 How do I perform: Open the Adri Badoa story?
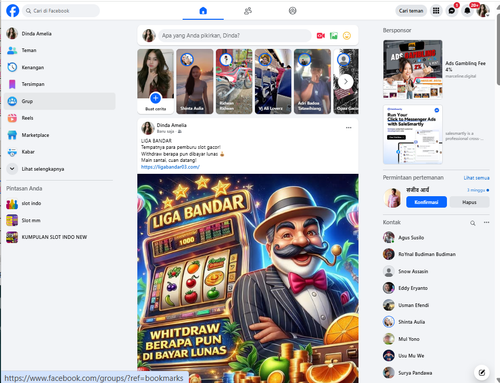point(312,81)
